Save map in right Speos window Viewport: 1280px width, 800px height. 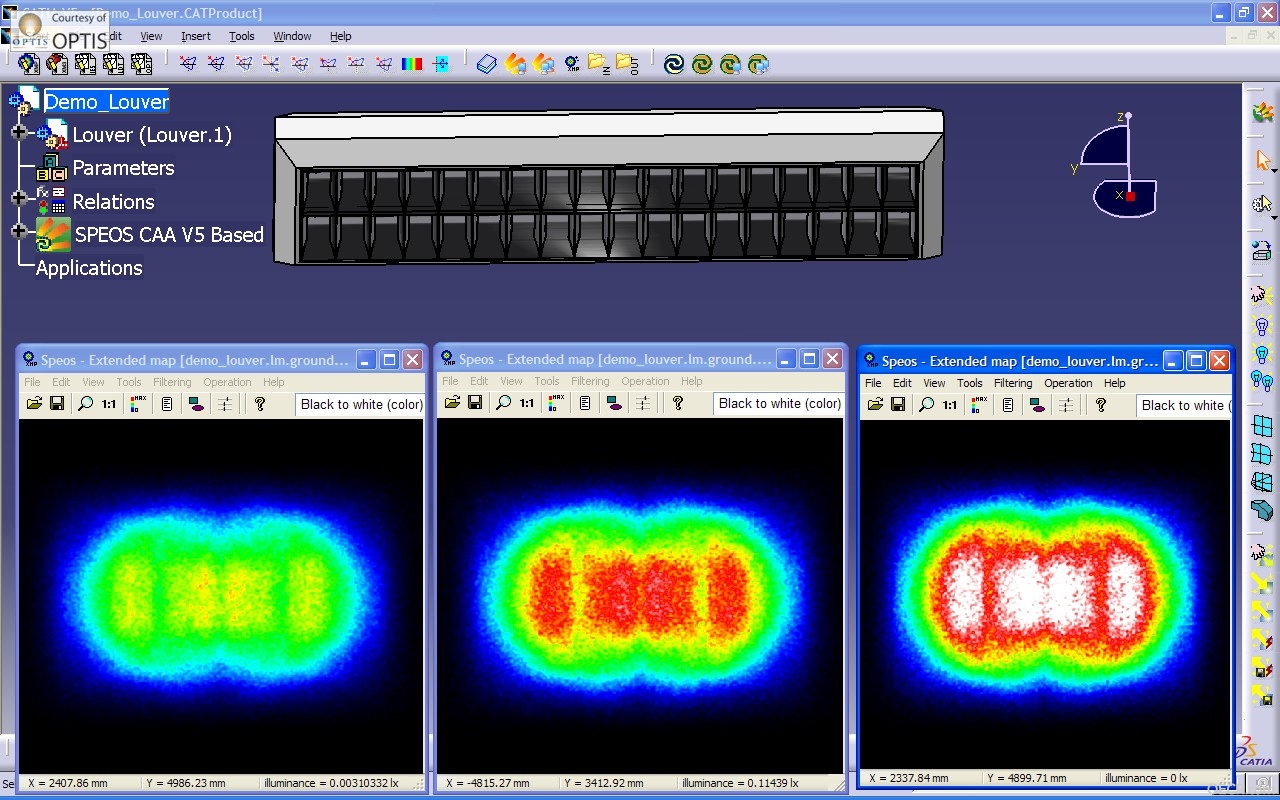(898, 405)
